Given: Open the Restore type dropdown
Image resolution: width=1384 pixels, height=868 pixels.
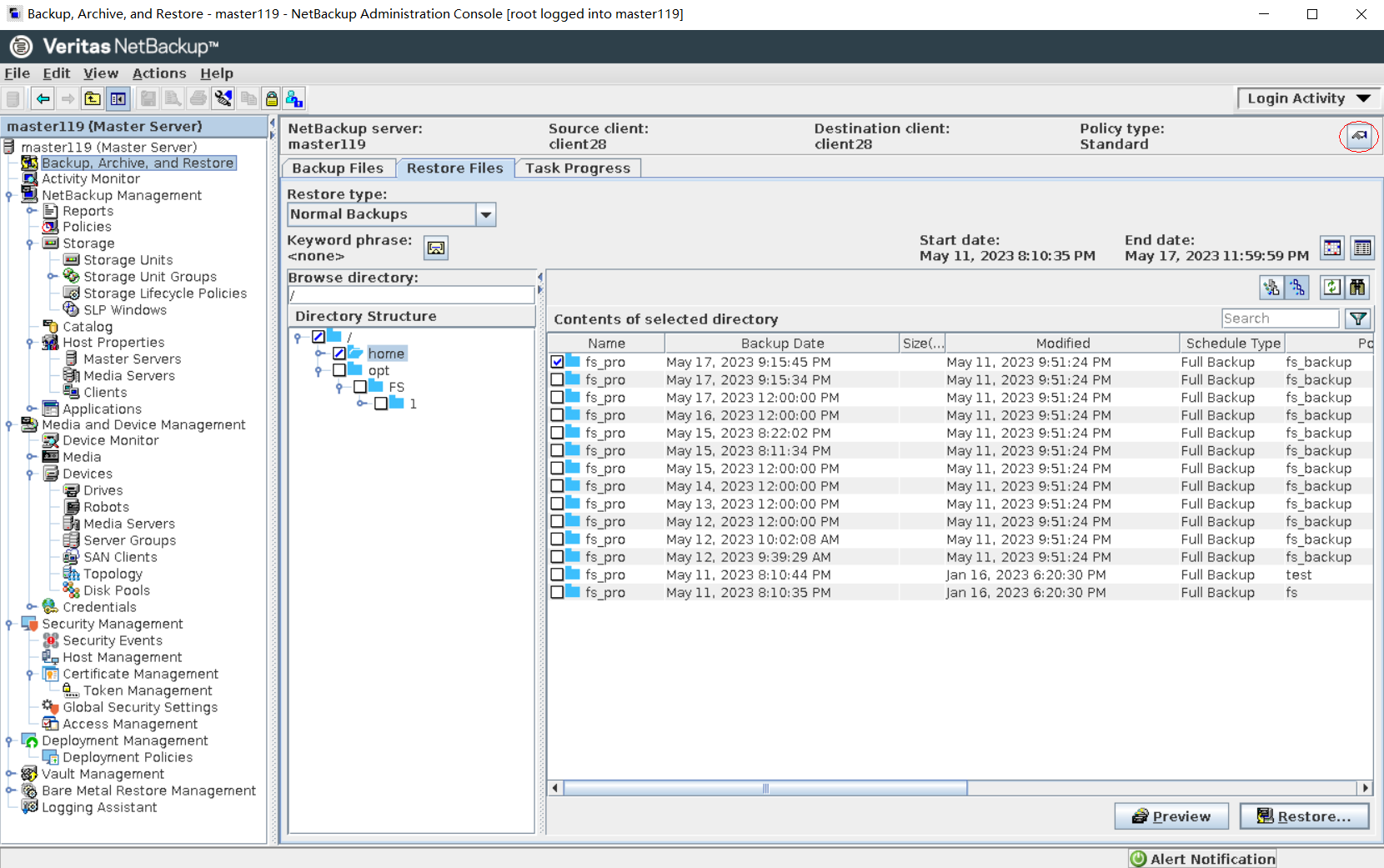Looking at the screenshot, I should tap(485, 215).
